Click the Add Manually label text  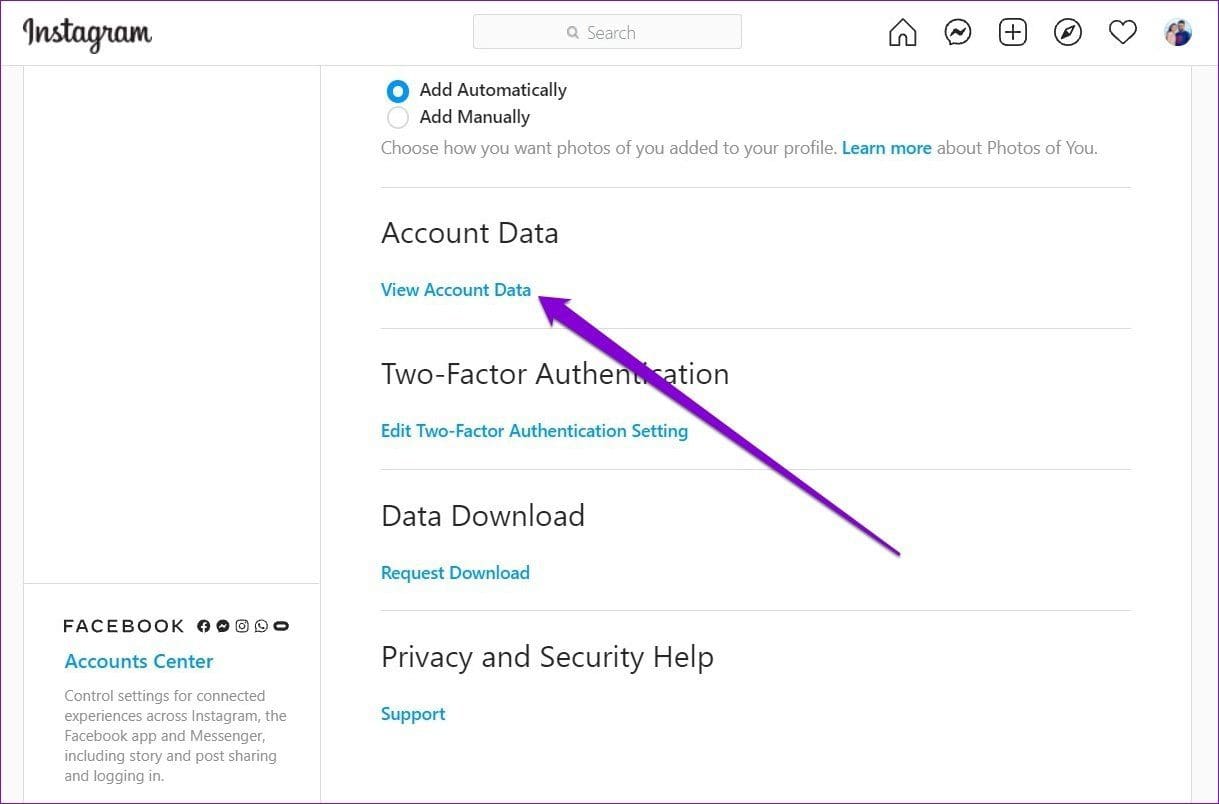point(475,117)
